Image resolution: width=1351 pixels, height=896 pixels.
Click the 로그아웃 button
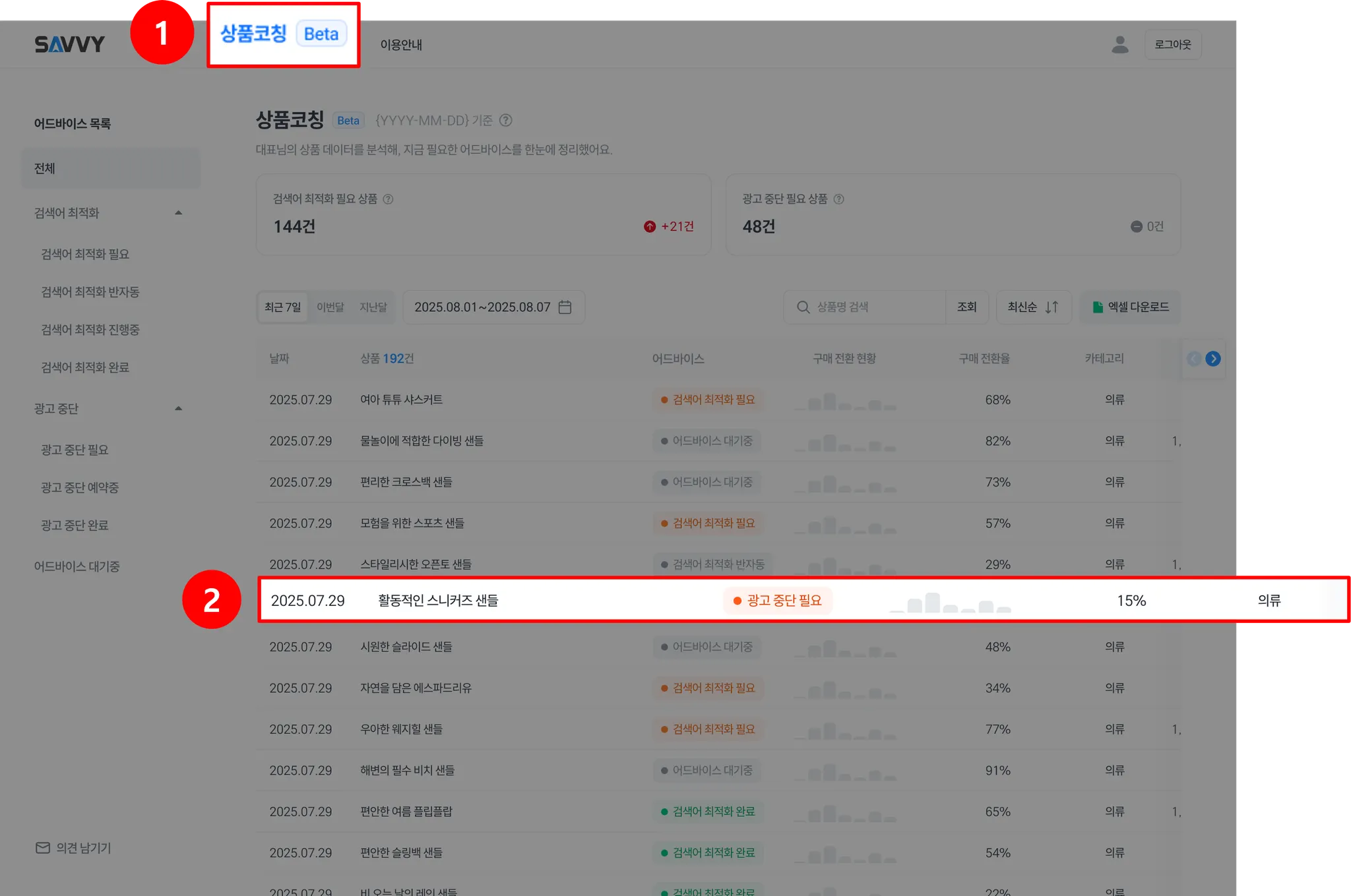pyautogui.click(x=1172, y=45)
